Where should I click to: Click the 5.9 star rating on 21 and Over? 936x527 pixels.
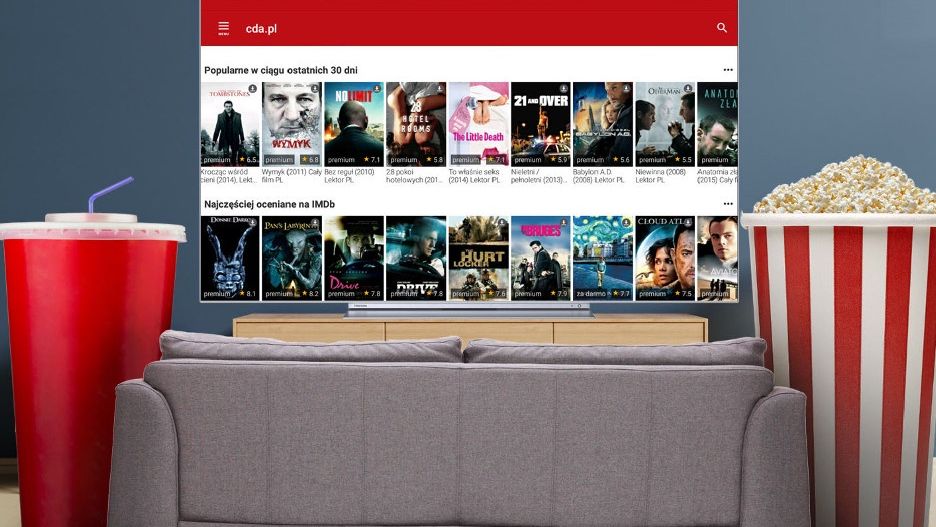[x=559, y=160]
